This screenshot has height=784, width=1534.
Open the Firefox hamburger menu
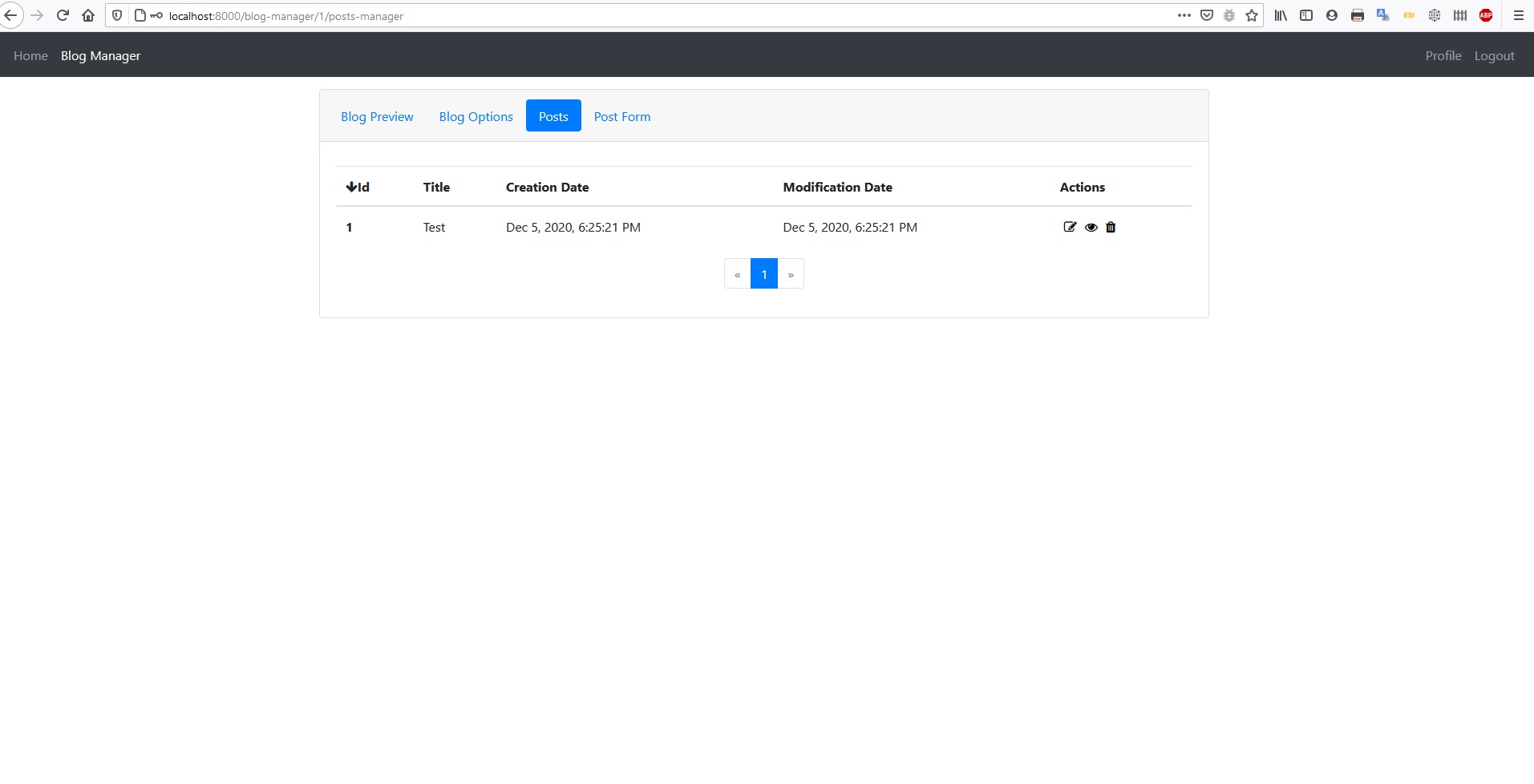[1518, 15]
